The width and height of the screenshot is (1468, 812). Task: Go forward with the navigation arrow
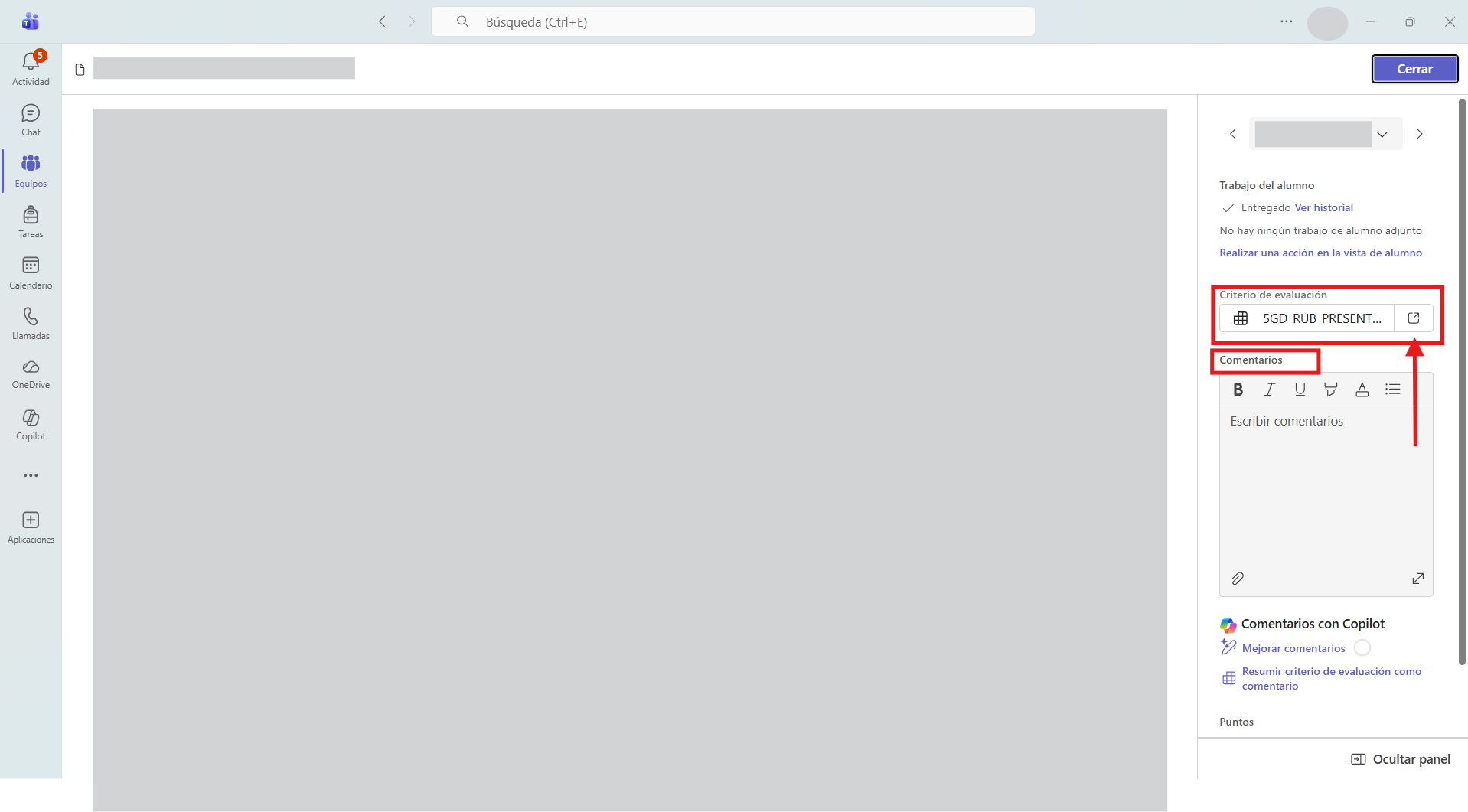coord(412,21)
